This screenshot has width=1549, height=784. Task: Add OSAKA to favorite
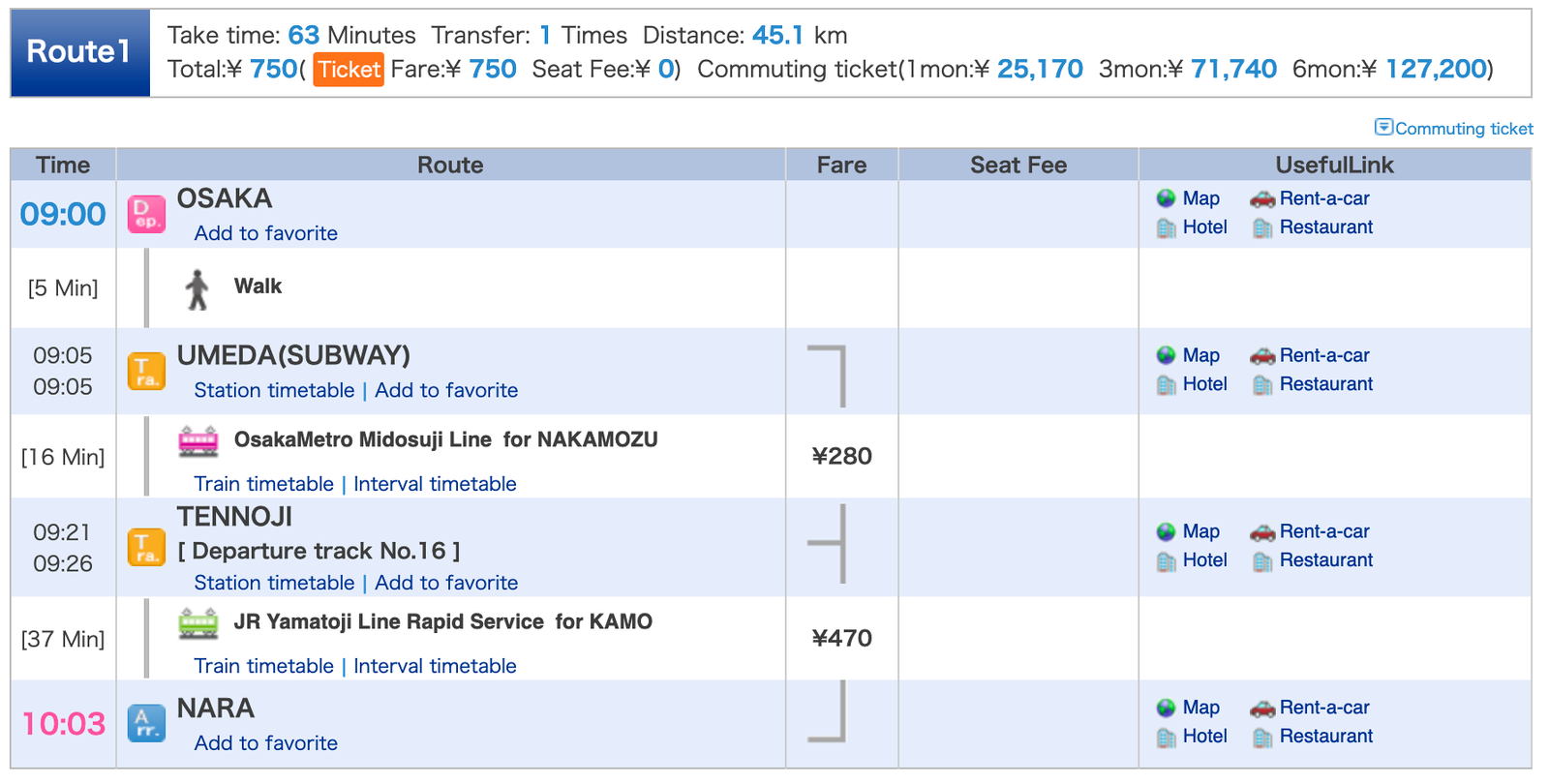(266, 233)
